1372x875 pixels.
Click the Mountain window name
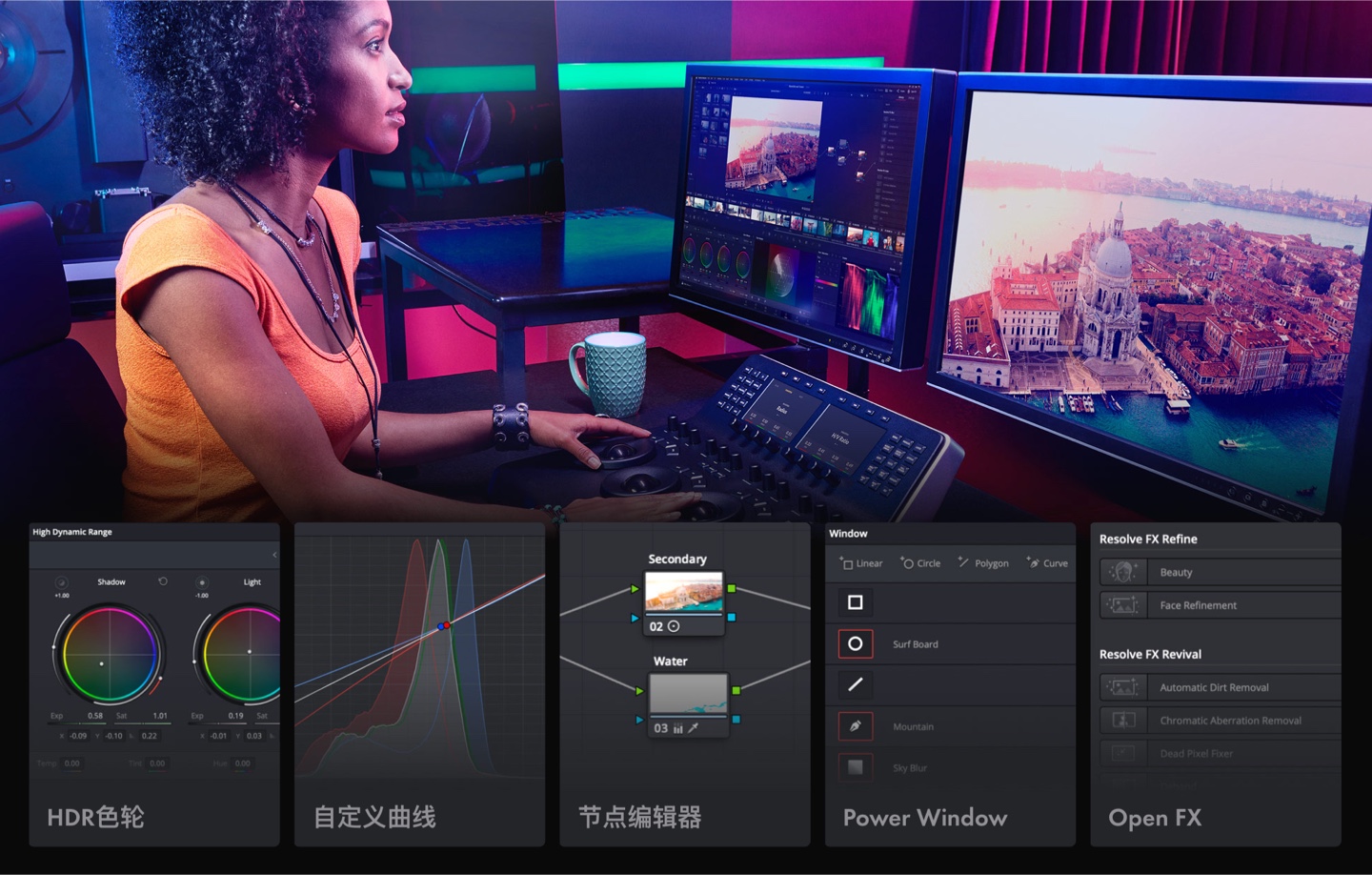914,726
